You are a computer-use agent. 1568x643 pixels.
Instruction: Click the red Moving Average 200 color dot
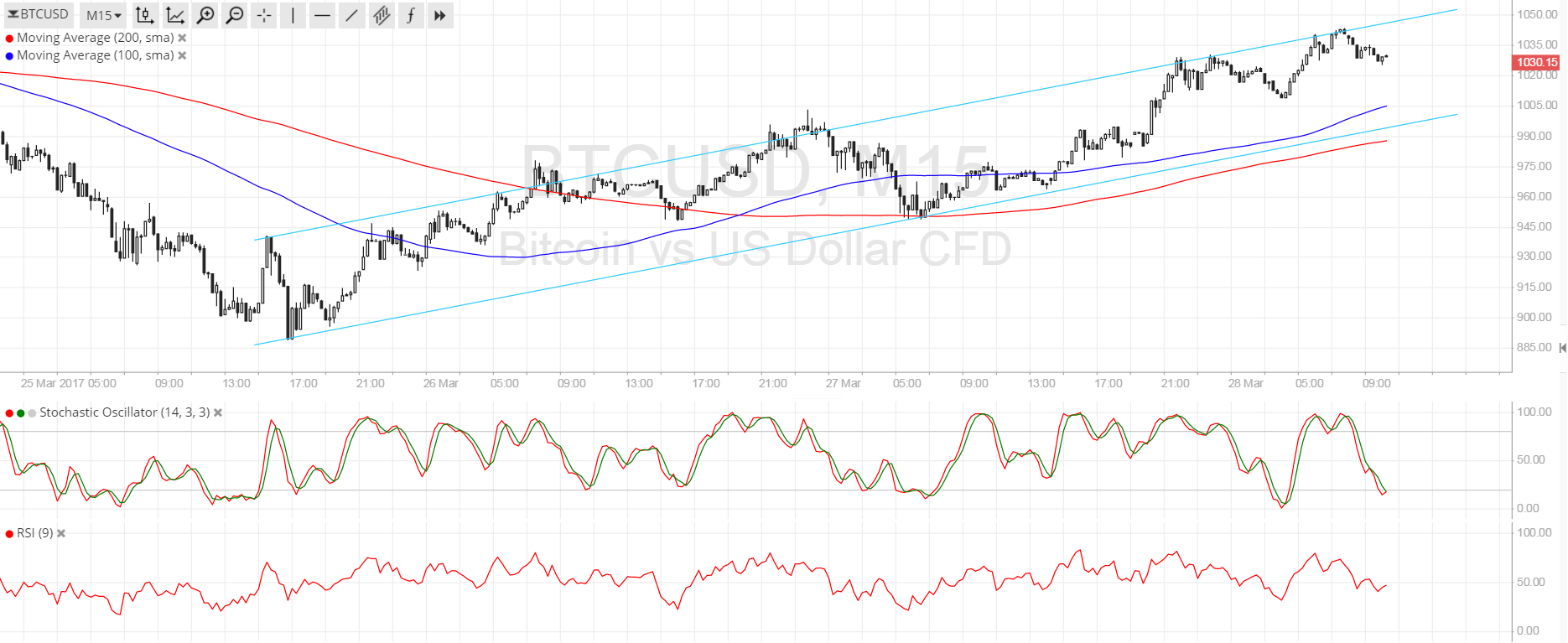pyautogui.click(x=9, y=38)
